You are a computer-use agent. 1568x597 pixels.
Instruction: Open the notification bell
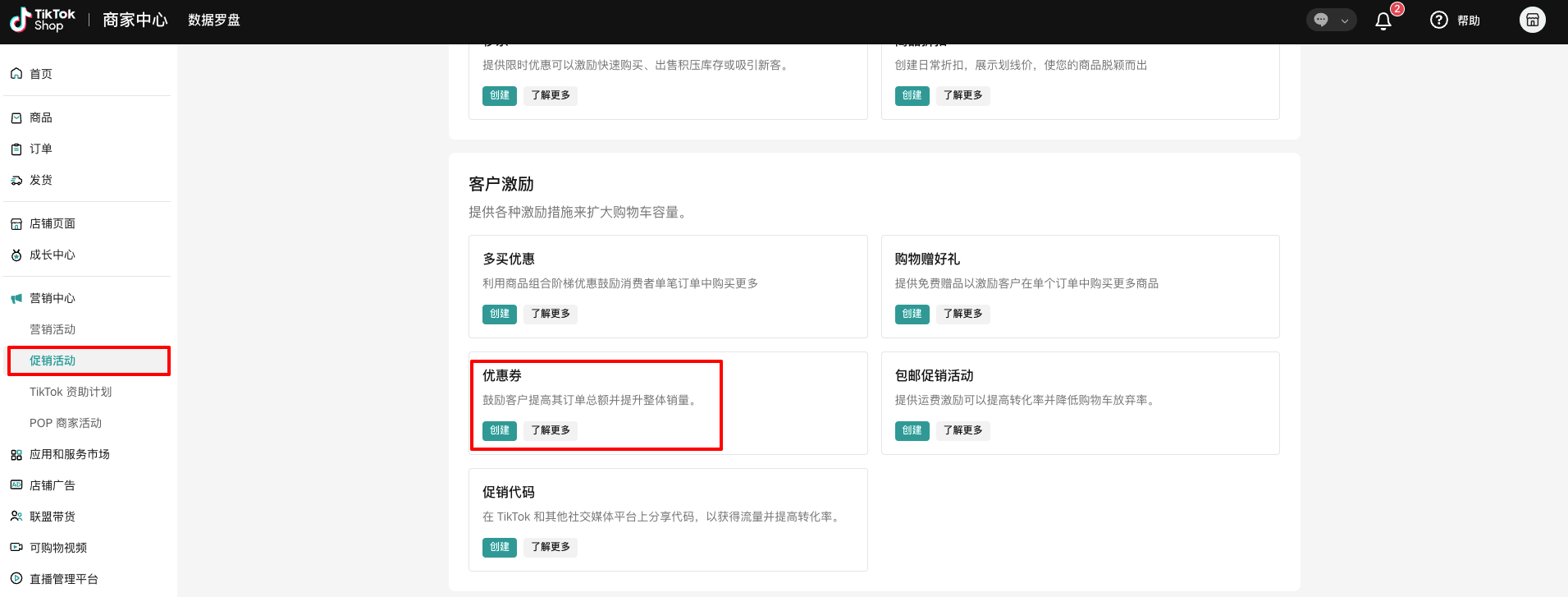(x=1383, y=21)
